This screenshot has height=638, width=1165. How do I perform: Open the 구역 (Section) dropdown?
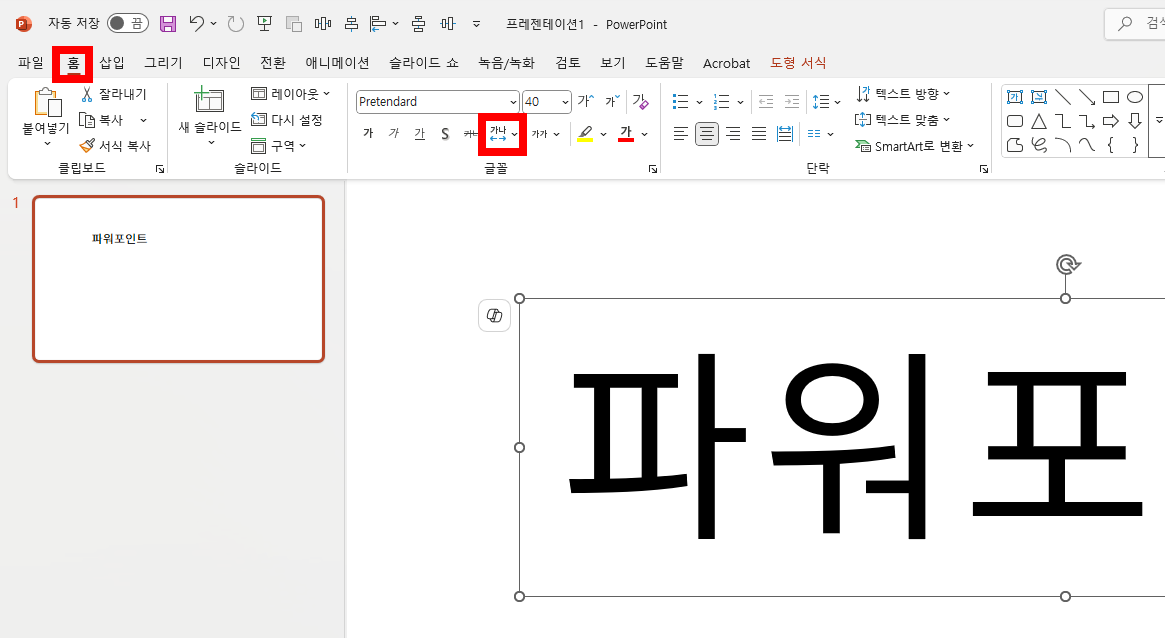(x=279, y=146)
